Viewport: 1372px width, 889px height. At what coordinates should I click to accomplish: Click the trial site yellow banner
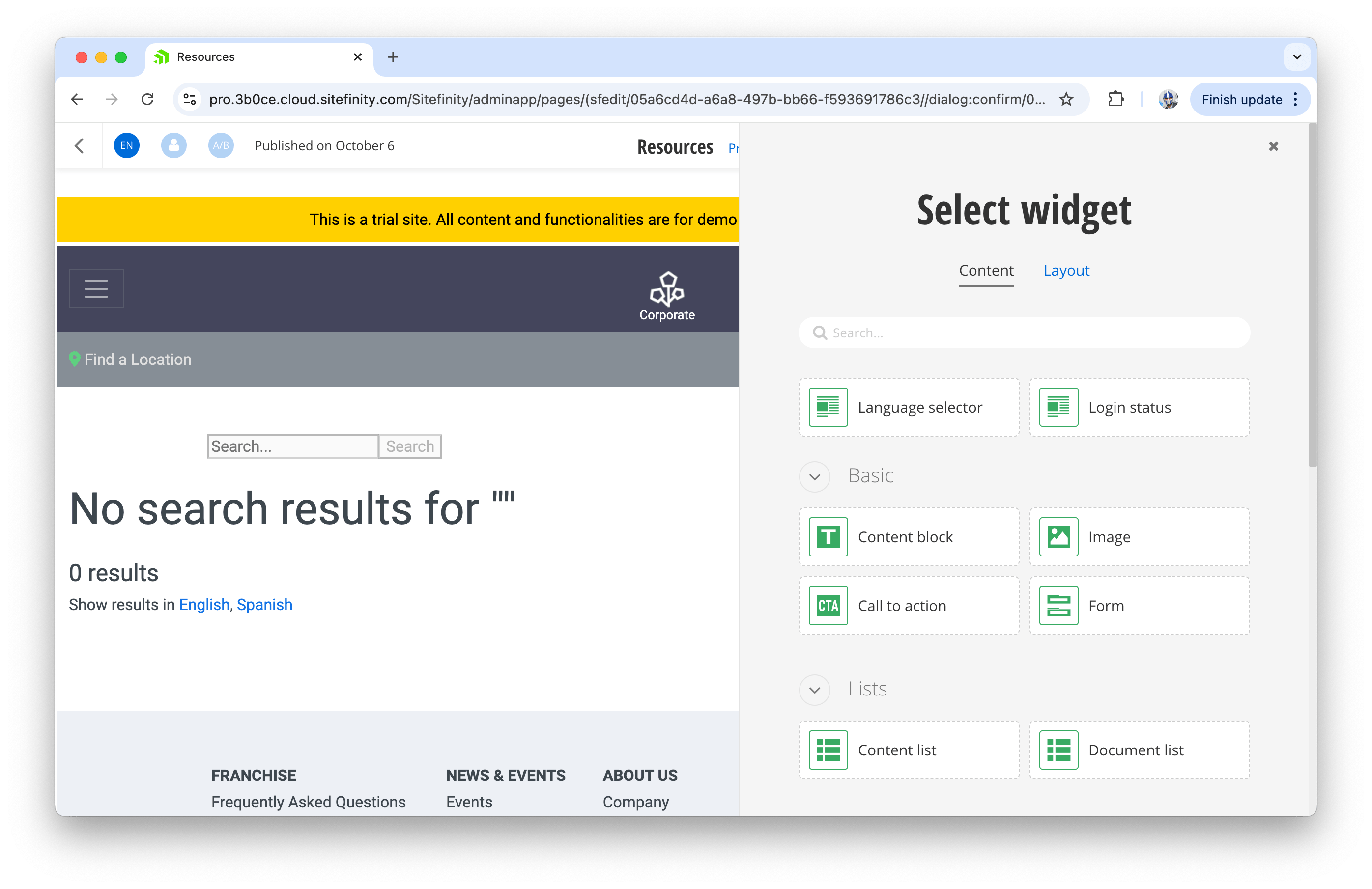pyautogui.click(x=398, y=220)
